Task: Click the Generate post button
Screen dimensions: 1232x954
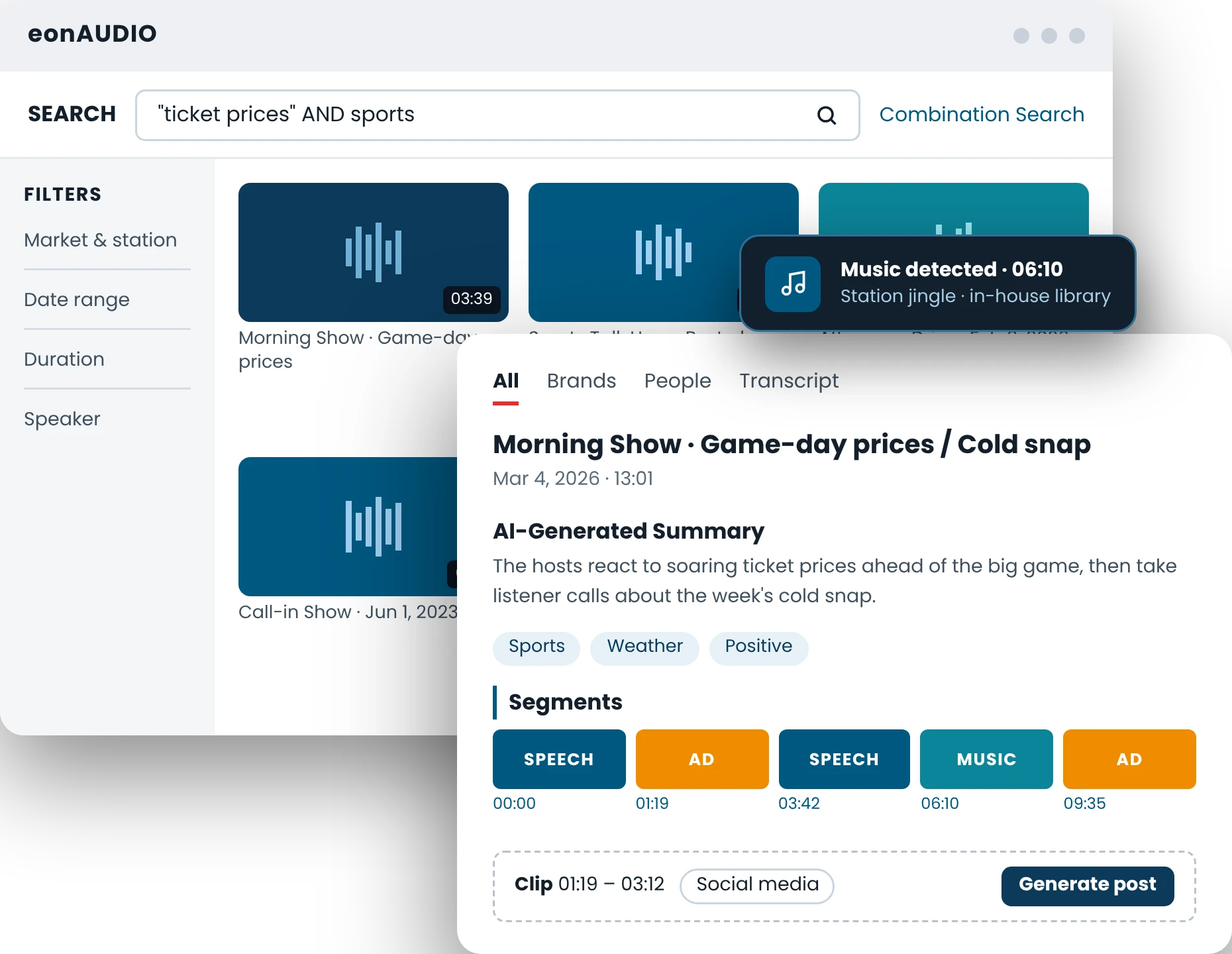Action: [x=1088, y=885]
